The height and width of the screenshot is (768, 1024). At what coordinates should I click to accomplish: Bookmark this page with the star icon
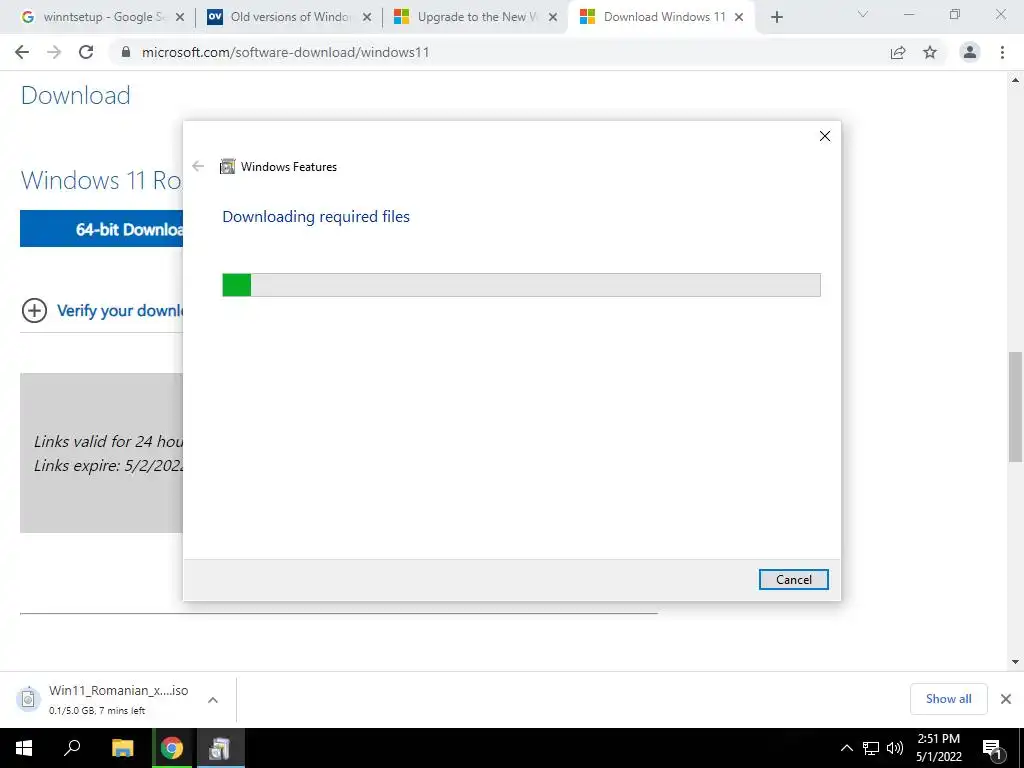930,52
